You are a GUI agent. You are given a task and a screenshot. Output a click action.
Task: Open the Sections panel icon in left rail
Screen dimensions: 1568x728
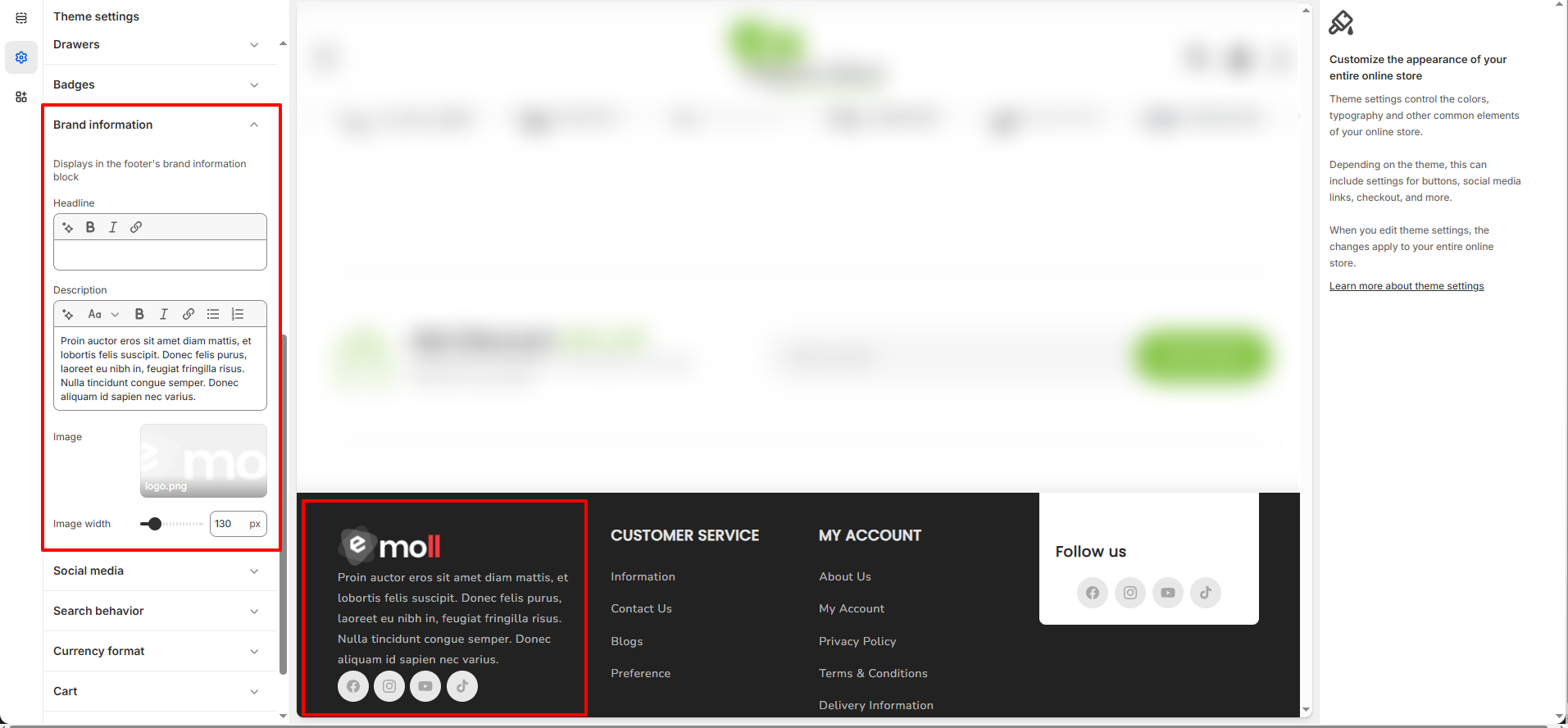(x=21, y=18)
